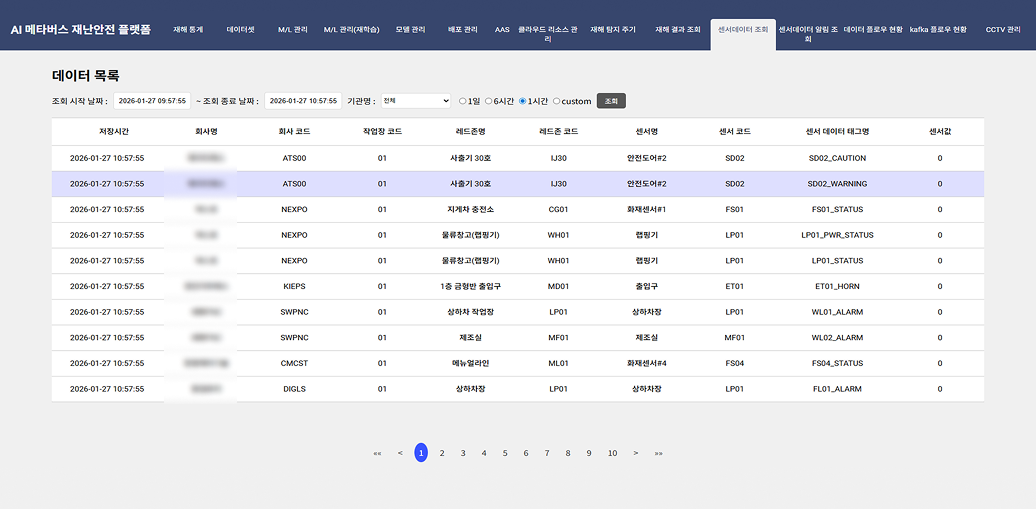Viewport: 1036px width, 509px height.
Task: Go to pagination page 4
Action: [x=484, y=453]
